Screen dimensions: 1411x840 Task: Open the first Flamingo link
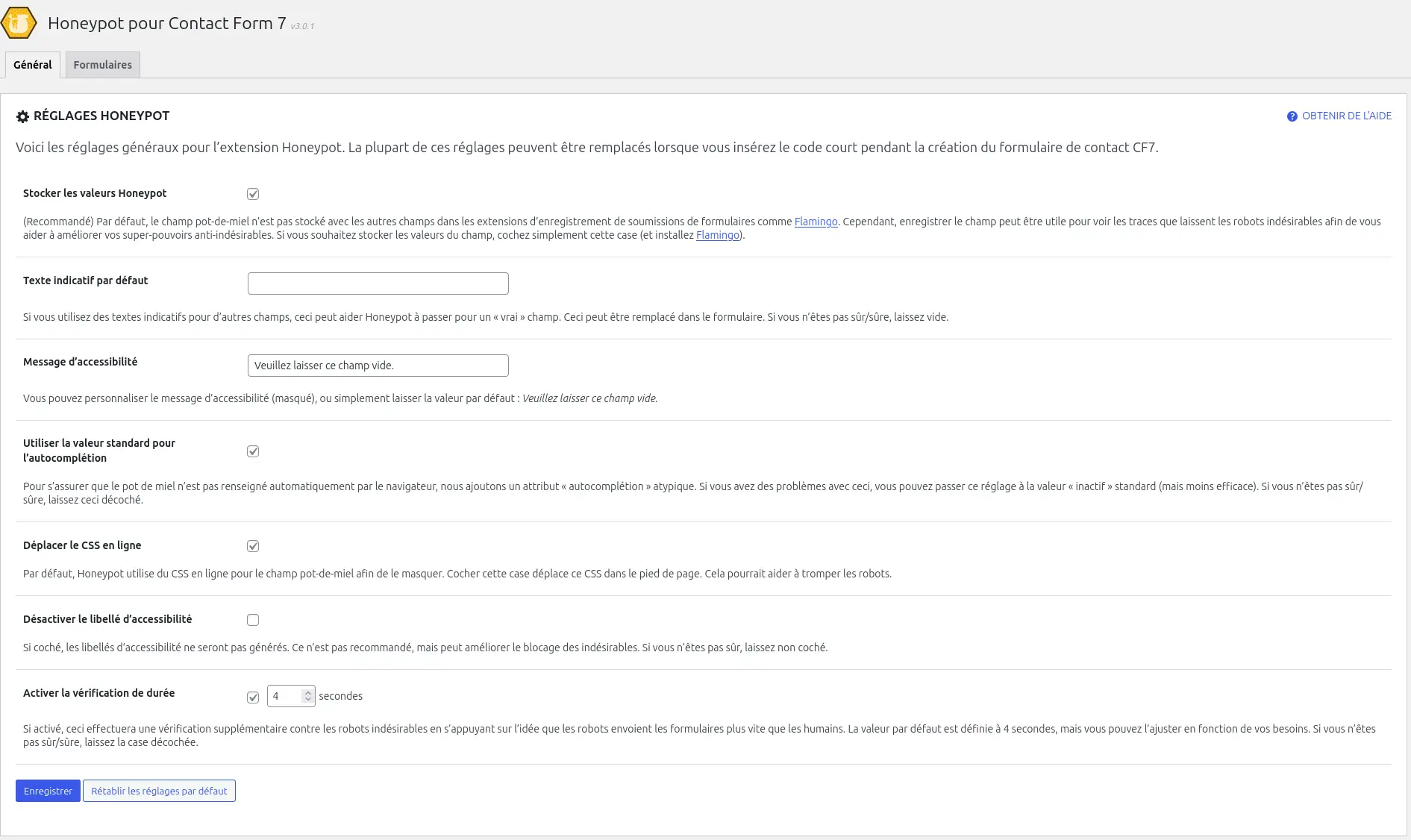tap(816, 222)
